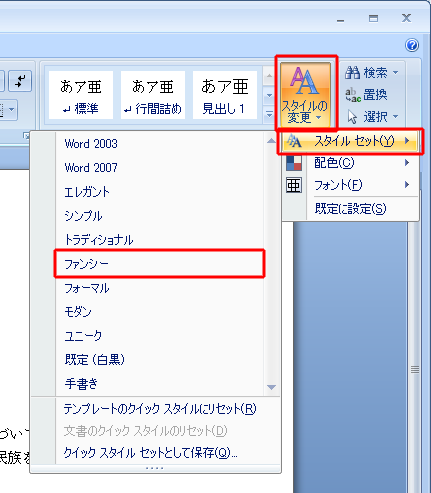This screenshot has width=431, height=493.
Task: Select ファンシー style set
Action: coord(160,264)
